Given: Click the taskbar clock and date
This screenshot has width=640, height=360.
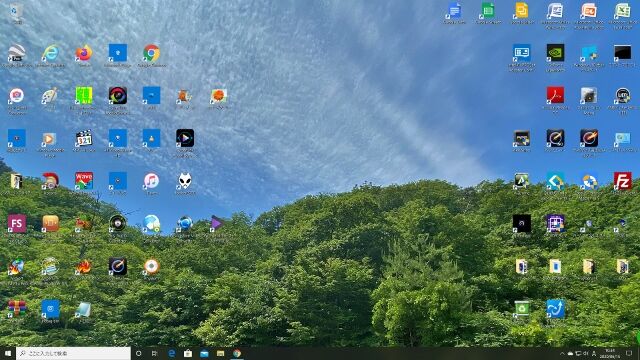Looking at the screenshot, I should coord(610,353).
